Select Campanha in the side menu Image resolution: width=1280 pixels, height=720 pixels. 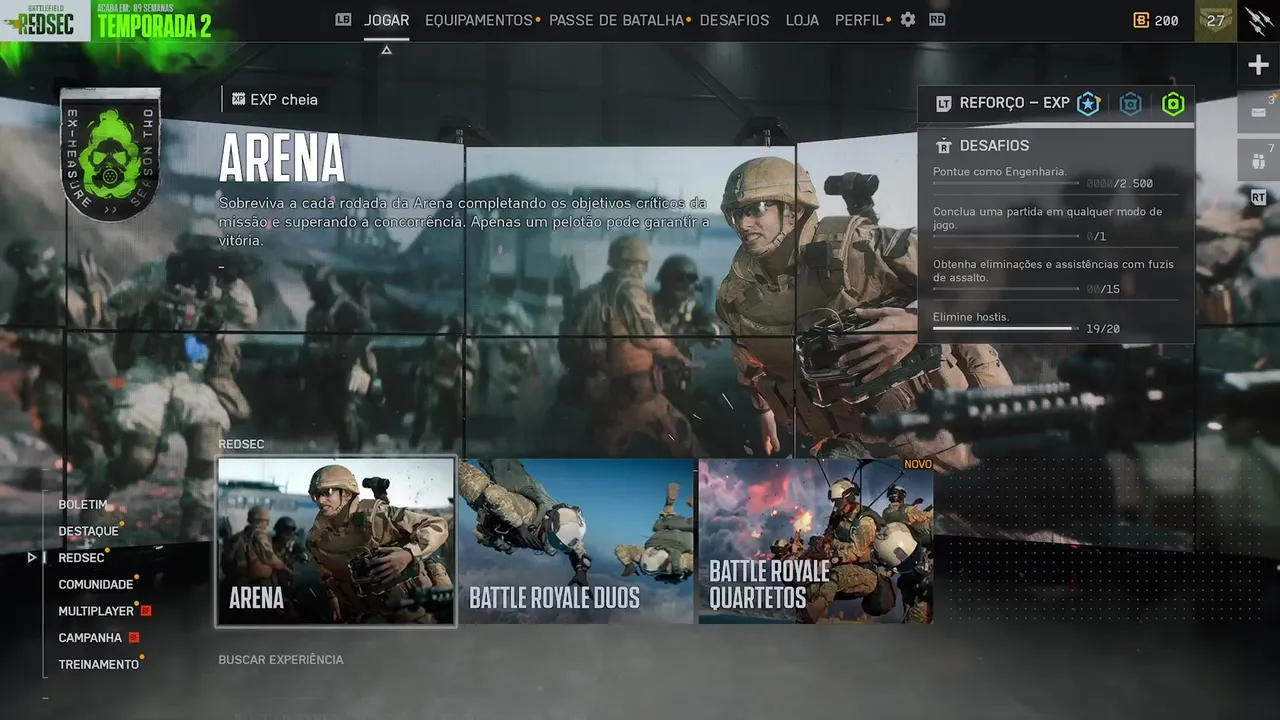click(x=90, y=637)
